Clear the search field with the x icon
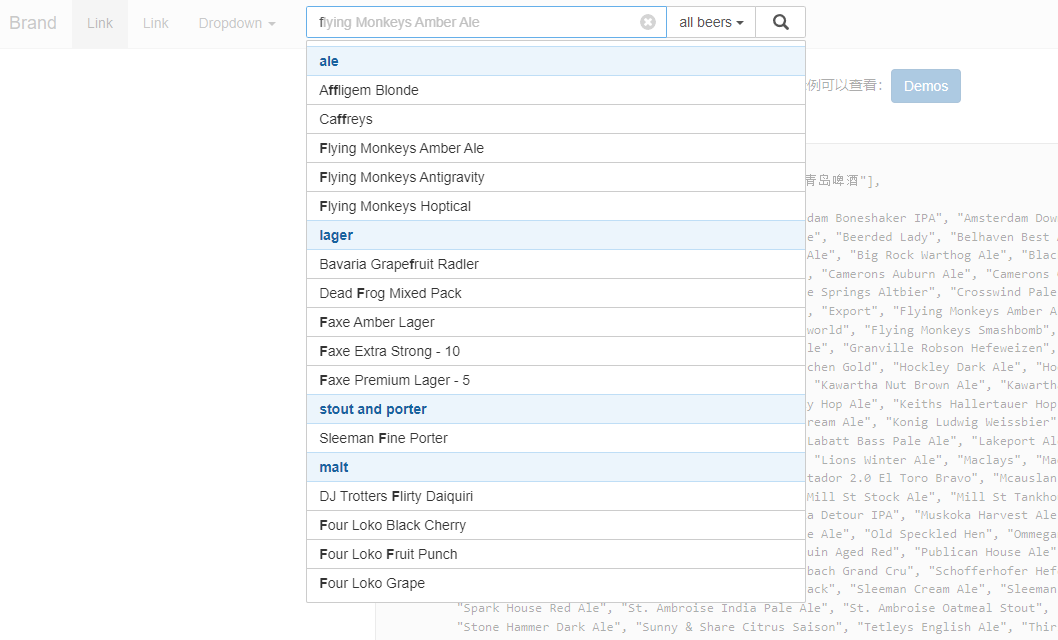Screen dimensions: 1058x640 tap(648, 22)
